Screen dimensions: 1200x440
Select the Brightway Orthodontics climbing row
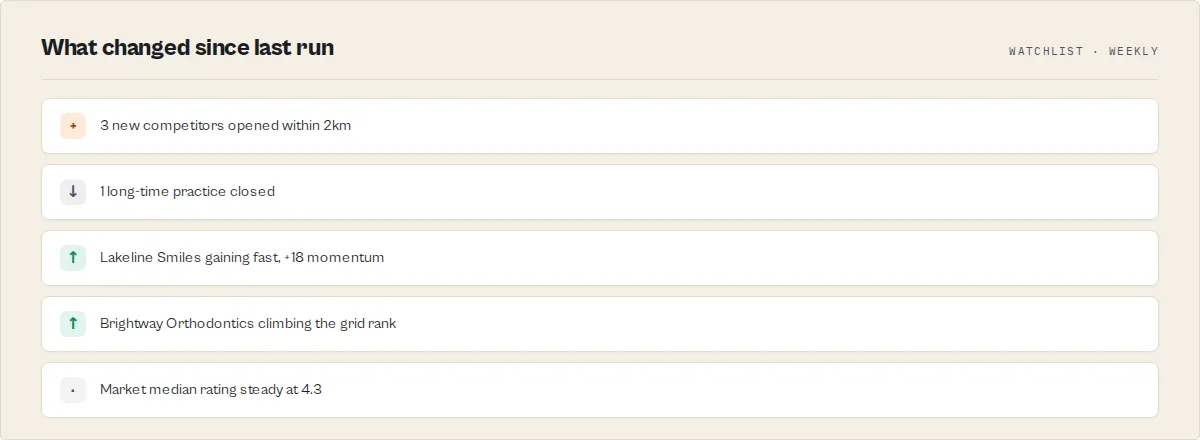click(600, 324)
